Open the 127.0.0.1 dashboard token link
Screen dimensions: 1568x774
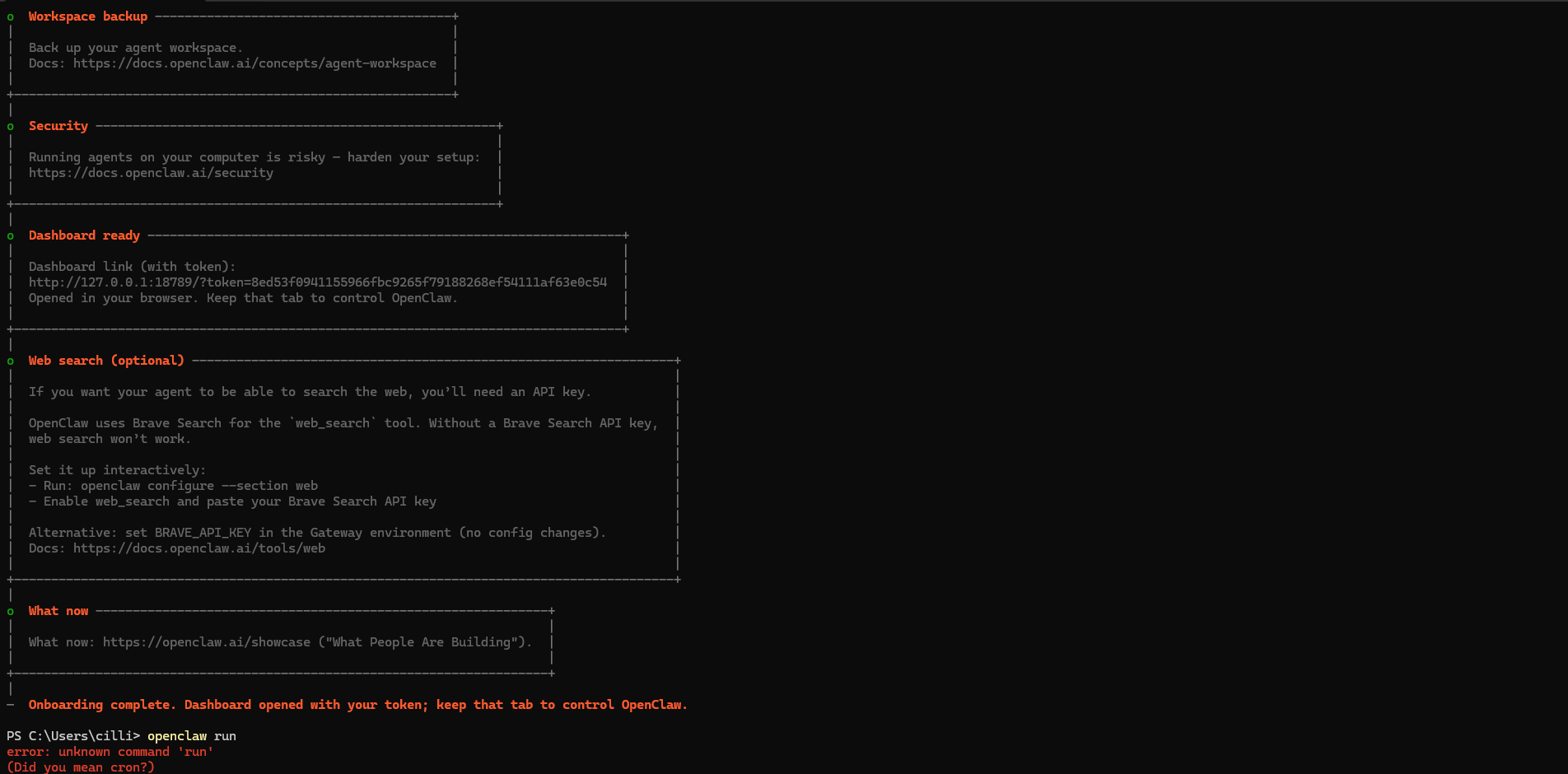click(318, 282)
